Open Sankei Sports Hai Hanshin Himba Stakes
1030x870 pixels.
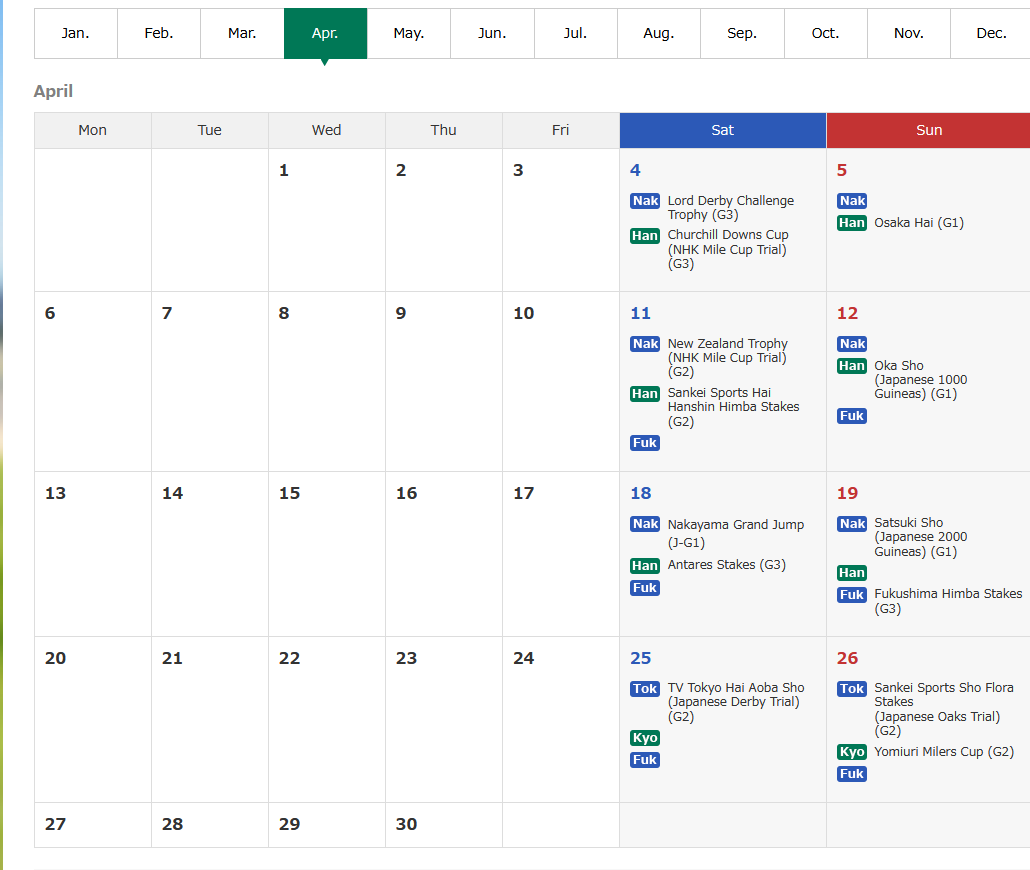click(x=733, y=407)
